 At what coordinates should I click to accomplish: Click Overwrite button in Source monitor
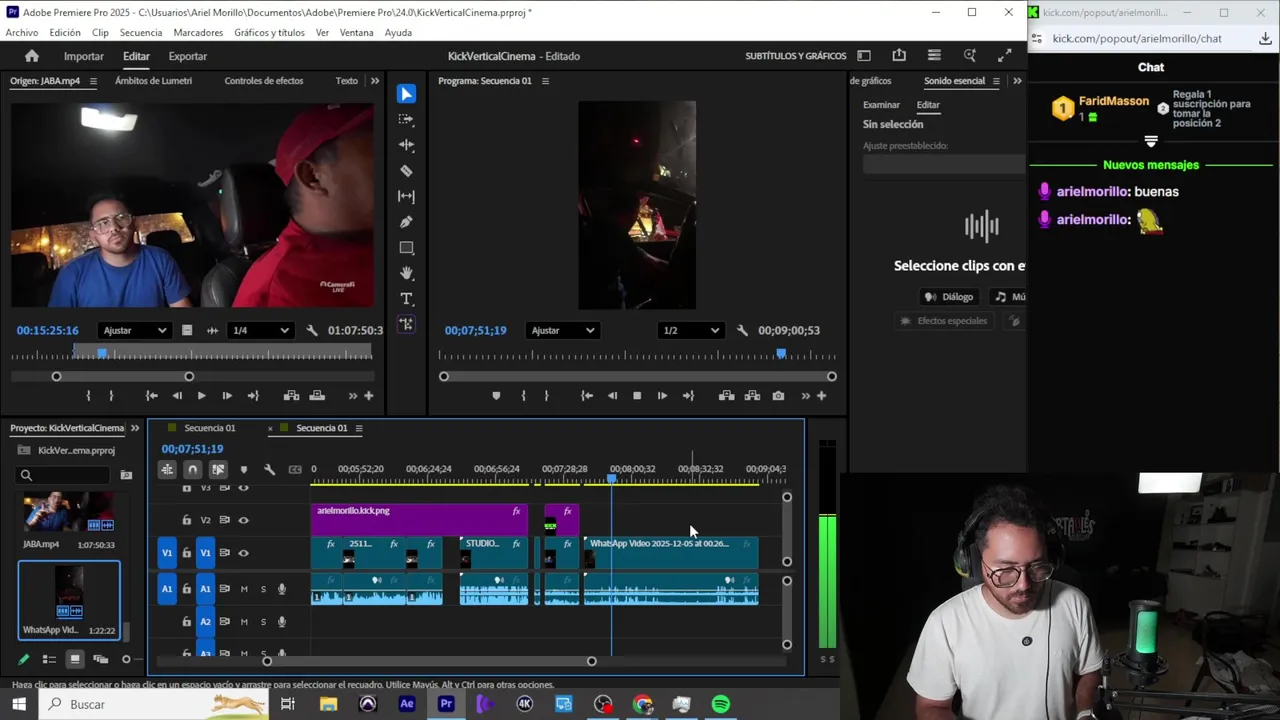pos(317,396)
